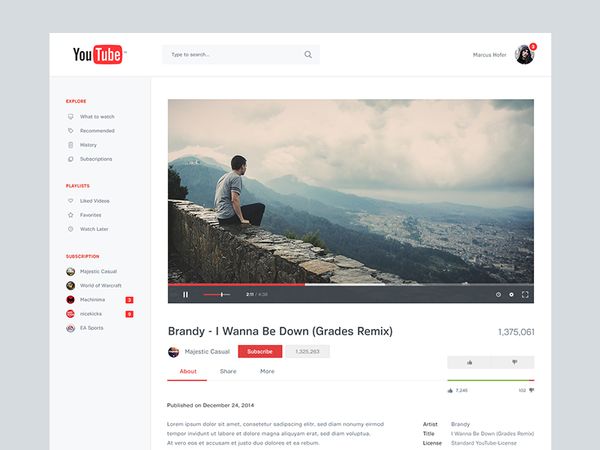Click the Favorites star icon
Image resolution: width=600 pixels, height=450 pixels.
click(70, 215)
